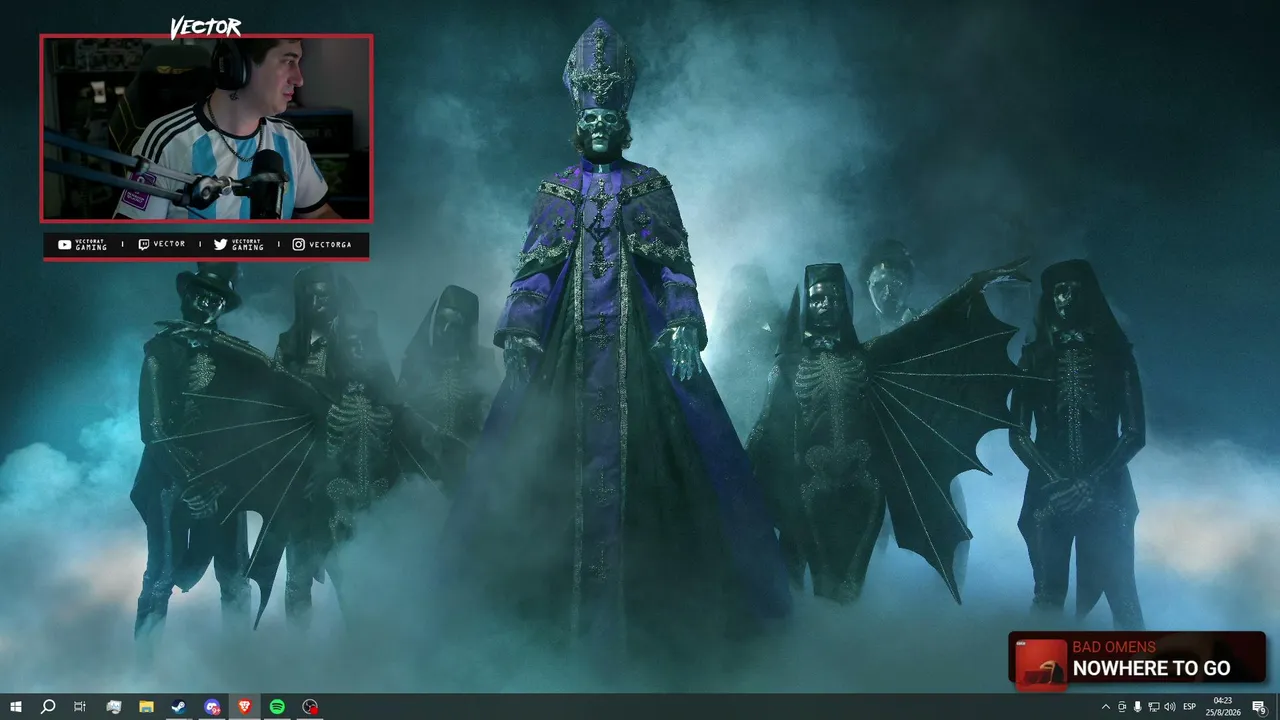Switch to Steam on the taskbar
Screen dimensions: 1280x720
179,707
